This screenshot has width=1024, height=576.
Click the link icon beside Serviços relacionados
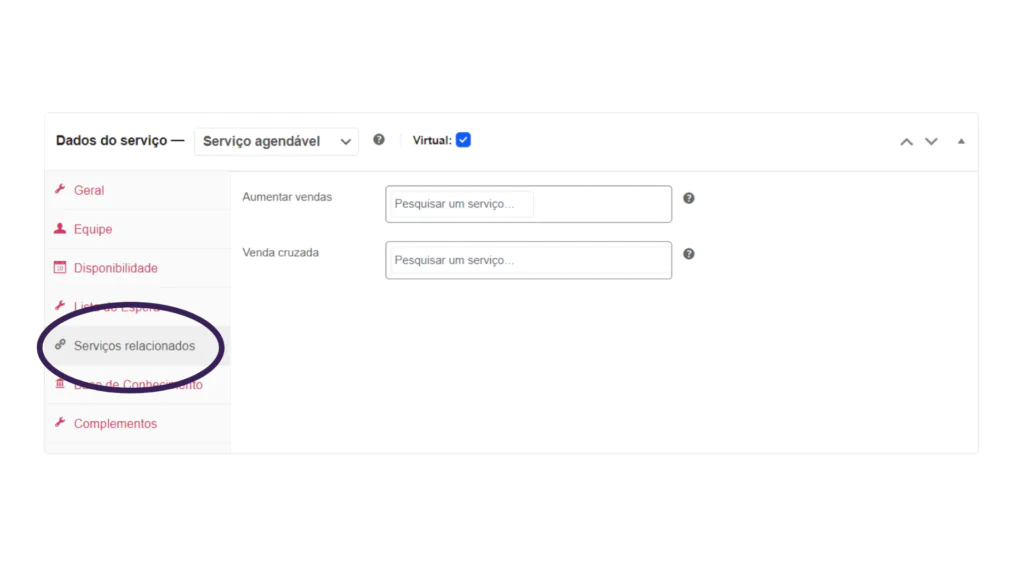pyautogui.click(x=60, y=345)
